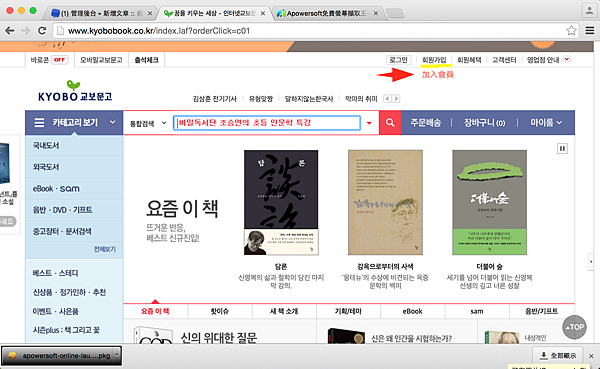The image size is (600, 369).
Task: Click the browser back arrow
Action: [x=10, y=31]
